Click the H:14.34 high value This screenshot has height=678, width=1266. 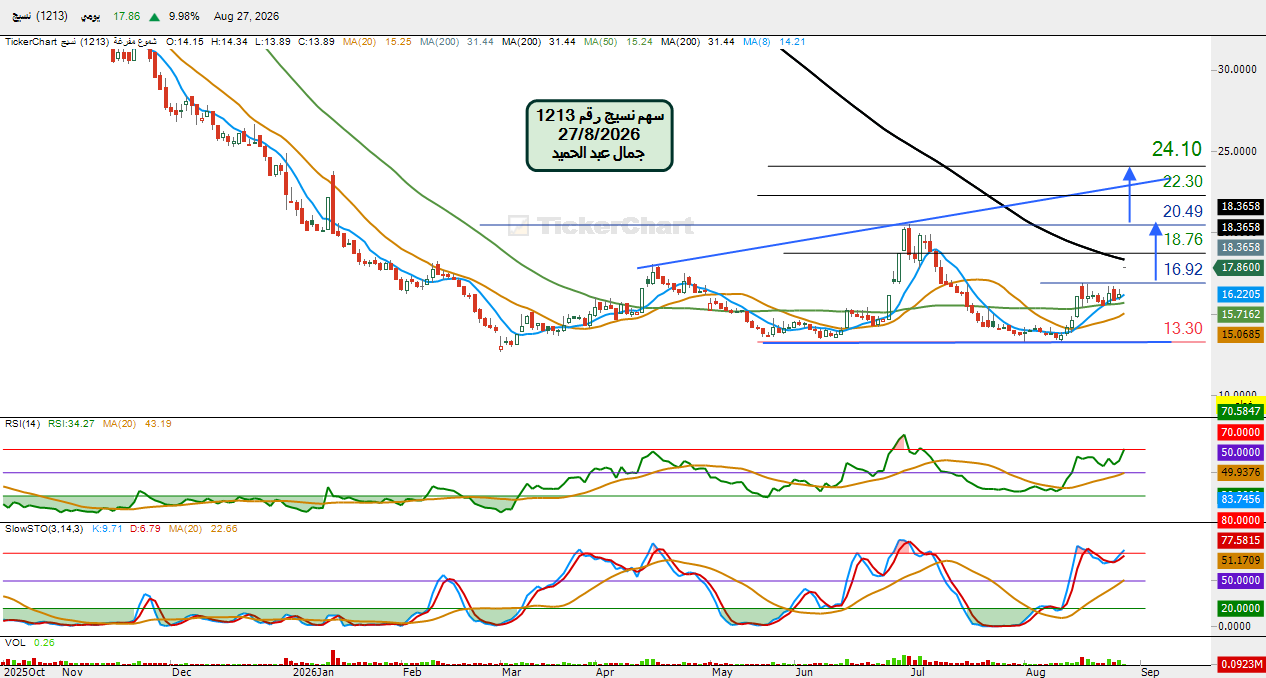[x=230, y=42]
